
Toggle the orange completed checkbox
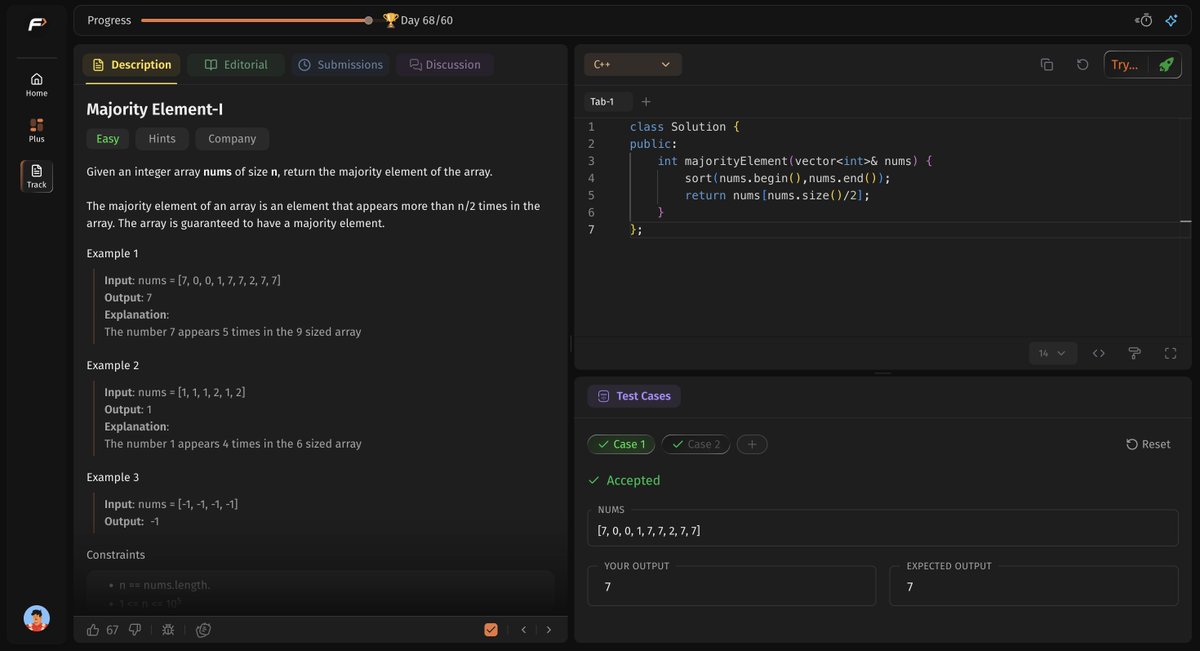[x=491, y=630]
